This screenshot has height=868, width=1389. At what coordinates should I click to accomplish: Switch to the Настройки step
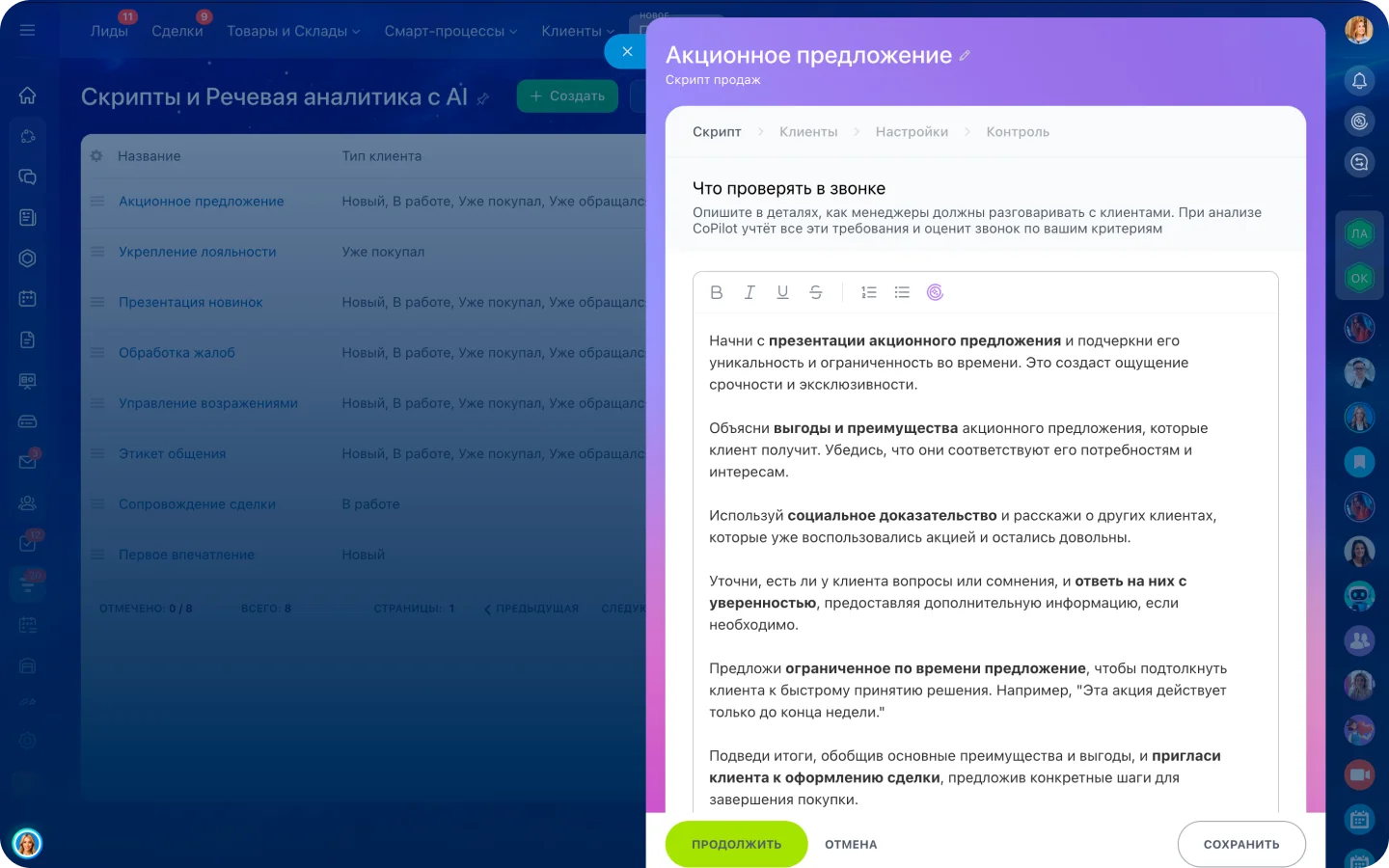(x=911, y=131)
